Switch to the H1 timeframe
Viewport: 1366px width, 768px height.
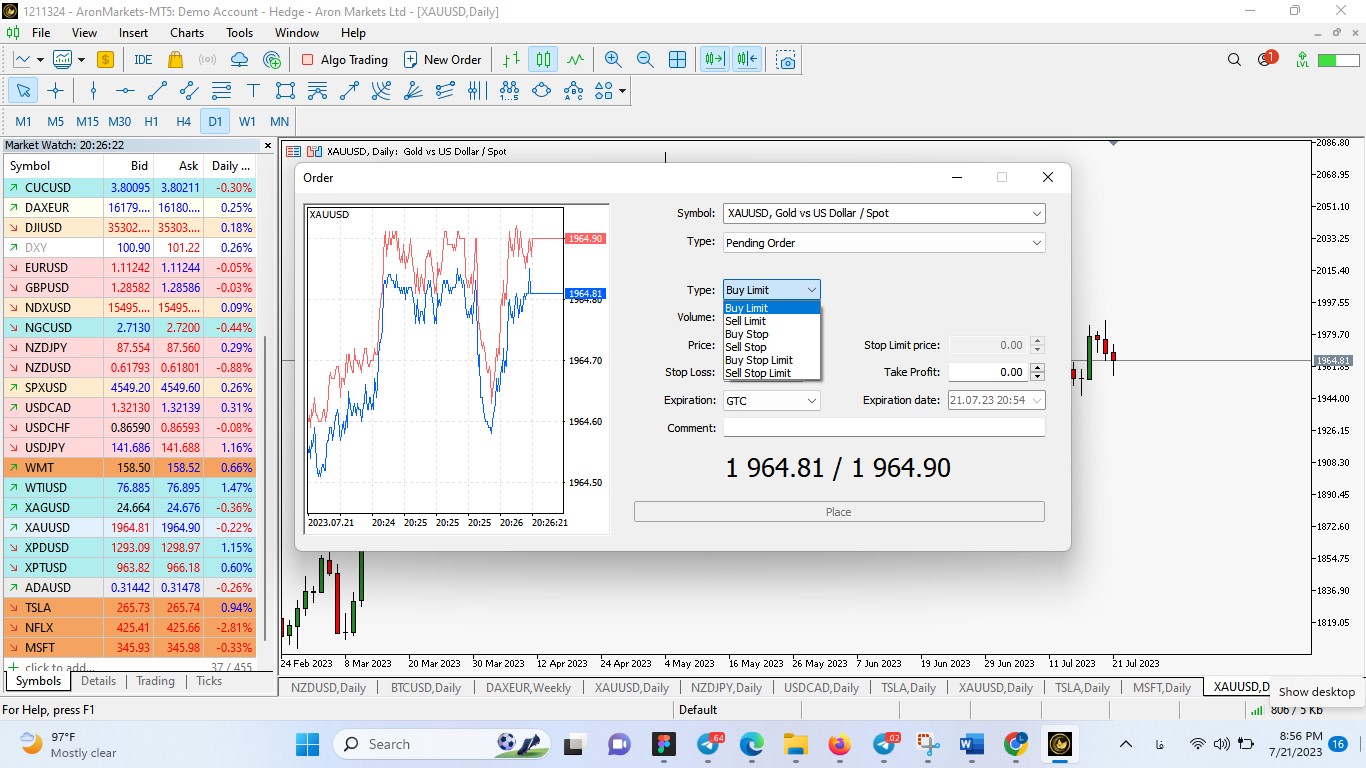click(x=151, y=121)
